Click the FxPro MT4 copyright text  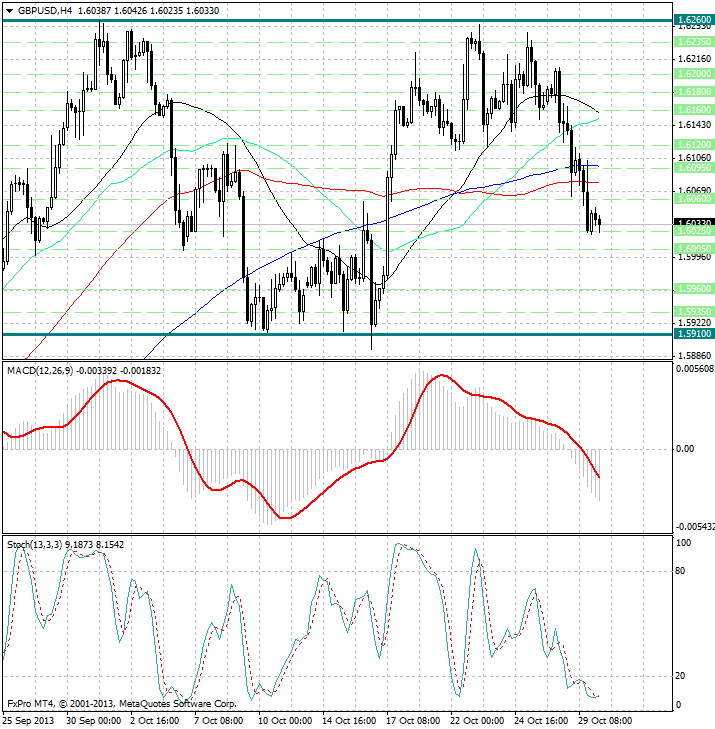coord(122,704)
